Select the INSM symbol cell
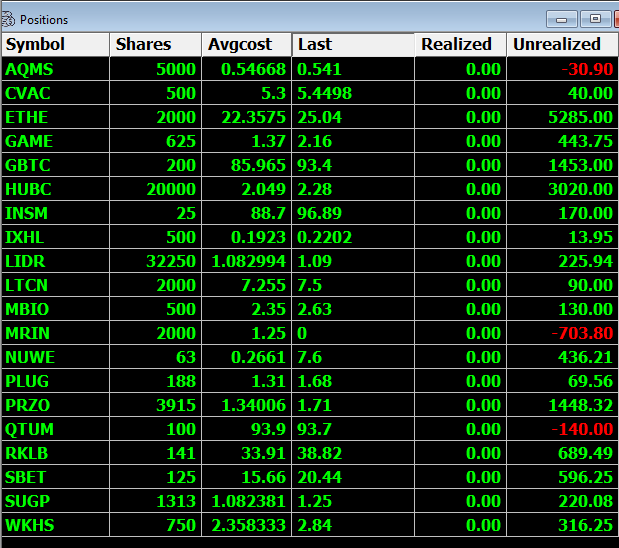The image size is (619, 548). click(x=56, y=213)
